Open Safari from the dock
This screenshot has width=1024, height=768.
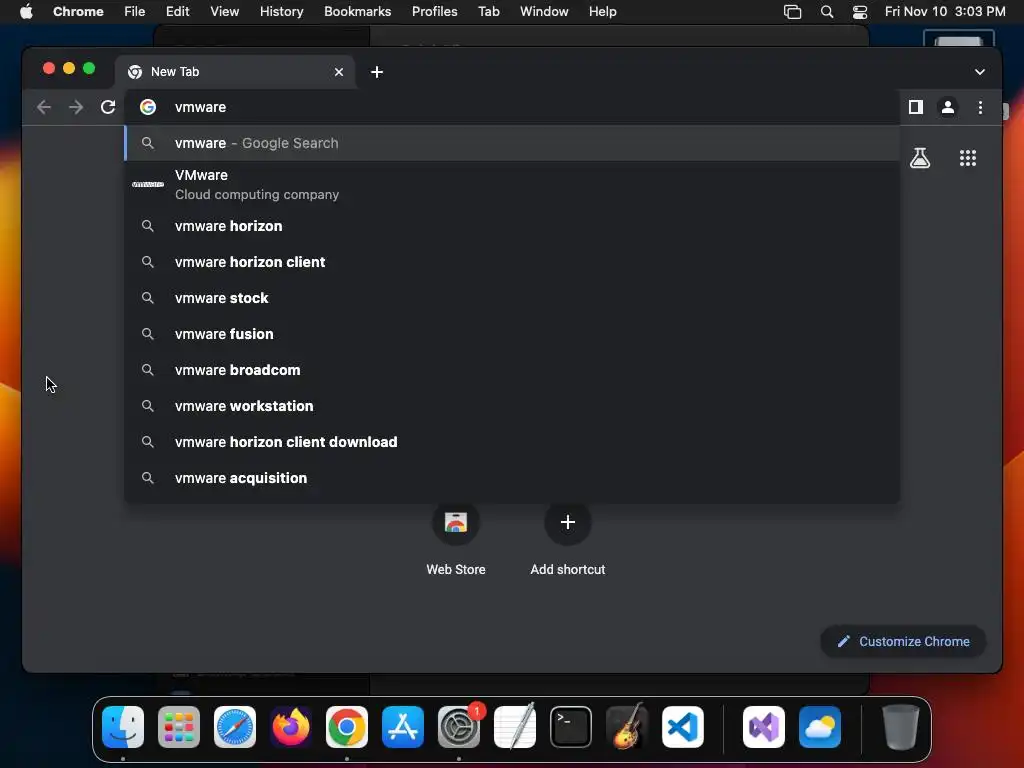coord(235,727)
